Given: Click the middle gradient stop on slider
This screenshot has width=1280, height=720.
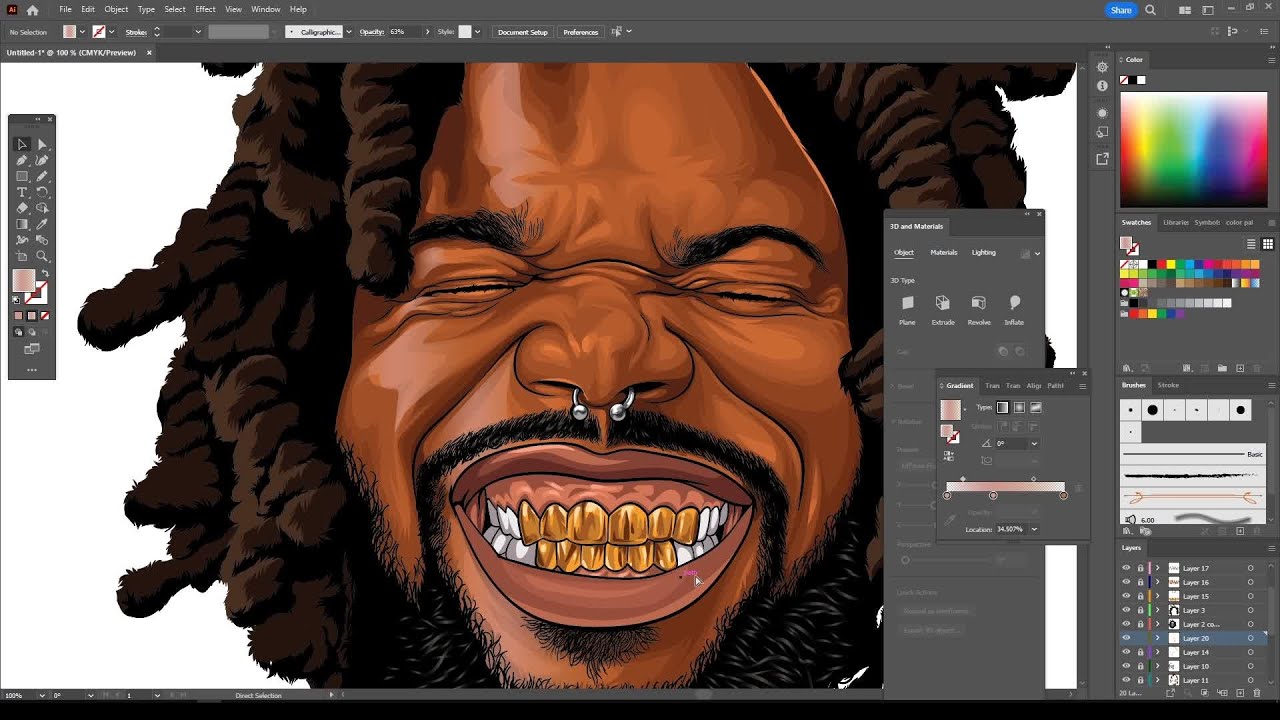Looking at the screenshot, I should [x=993, y=495].
